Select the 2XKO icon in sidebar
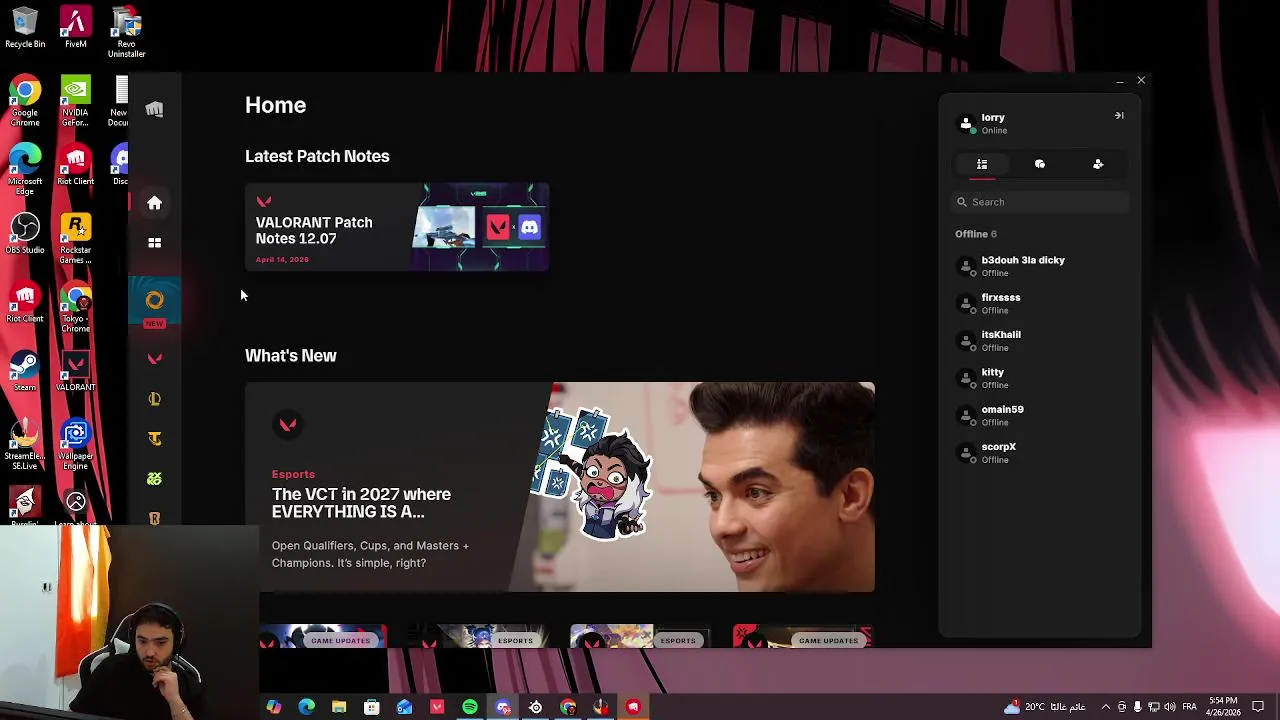Viewport: 1280px width, 720px height. pos(154,479)
